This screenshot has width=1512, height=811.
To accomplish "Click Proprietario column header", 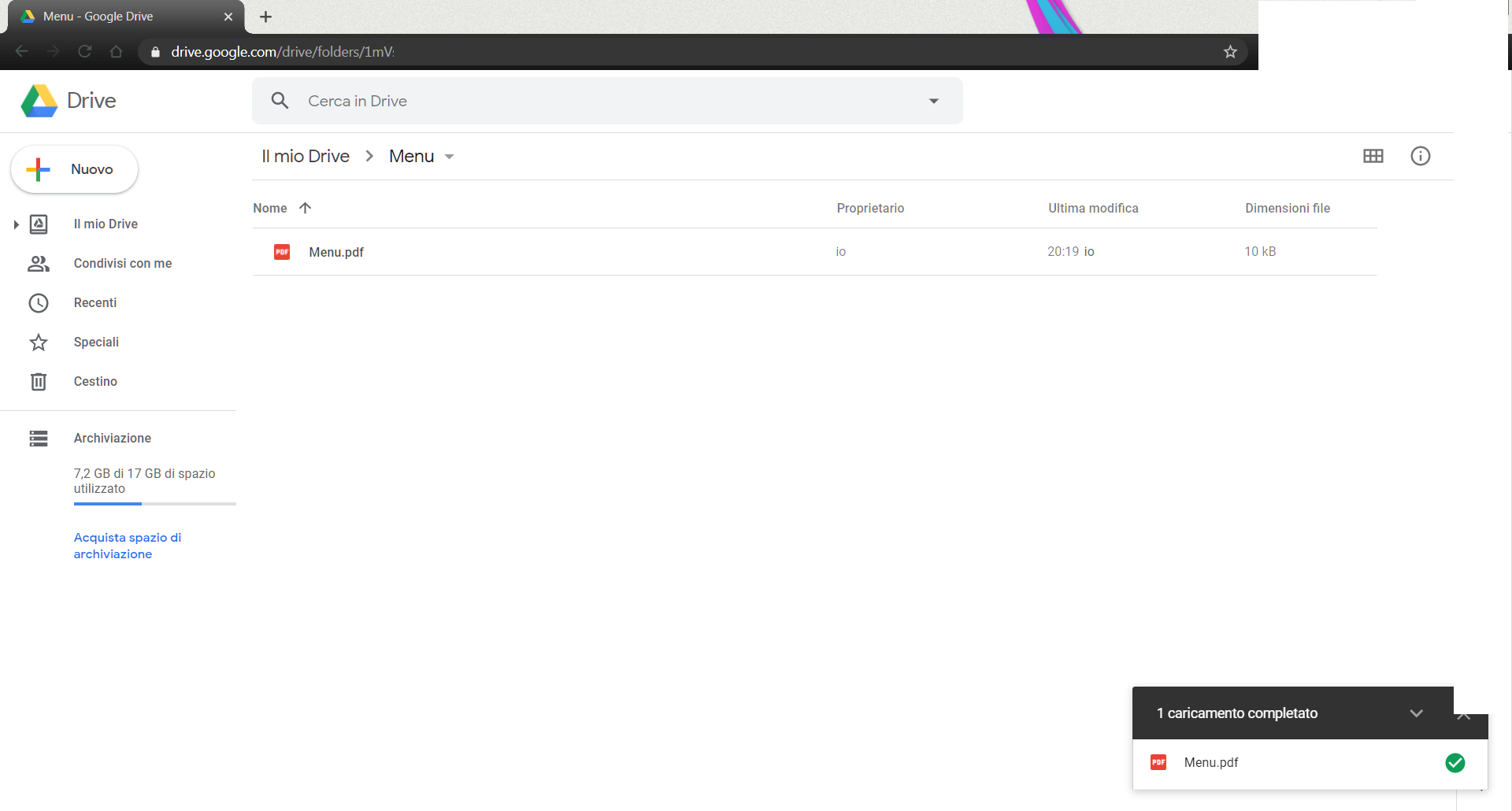I will coord(870,209).
